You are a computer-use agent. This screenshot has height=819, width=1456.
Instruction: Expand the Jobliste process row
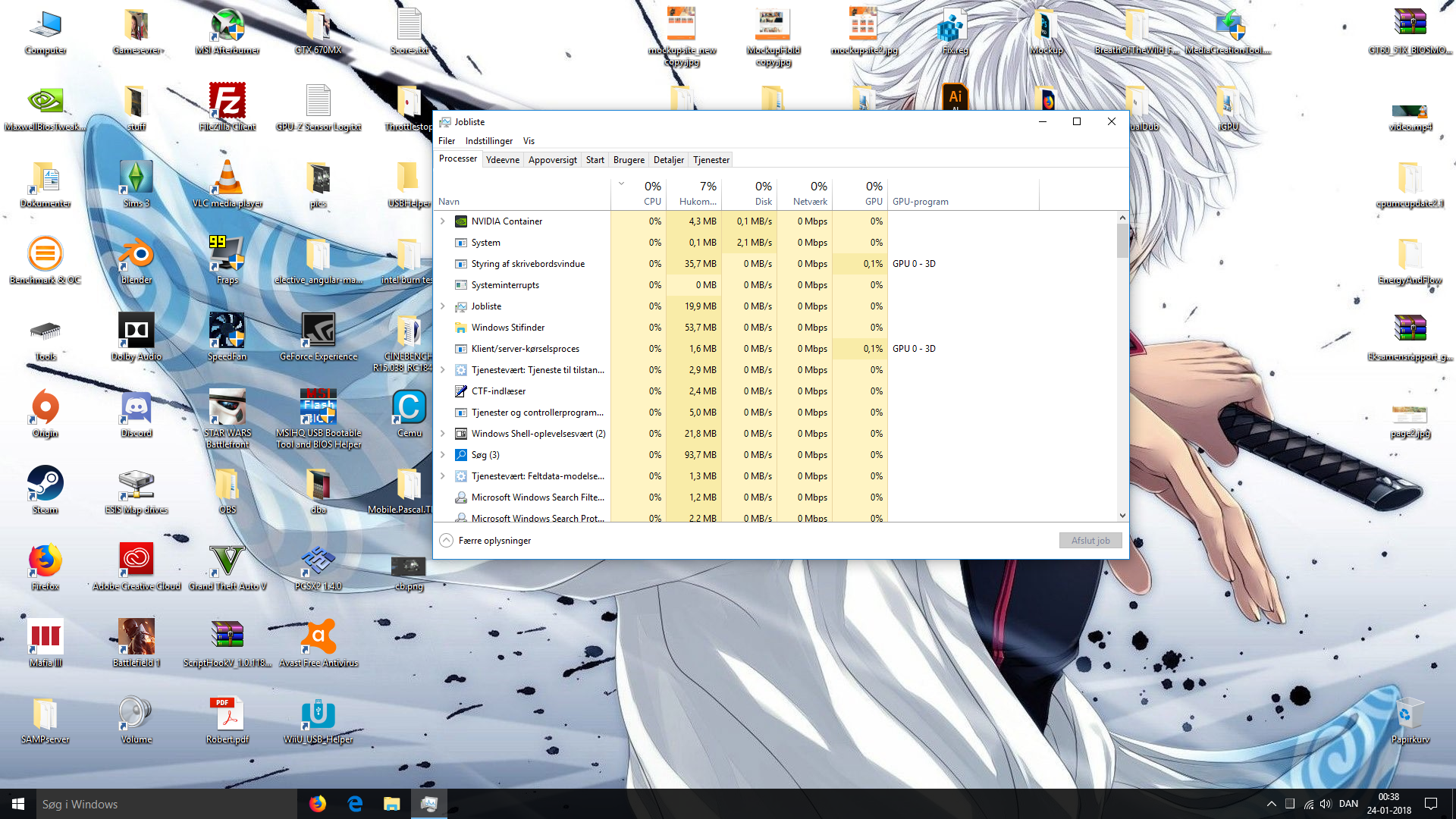(x=443, y=306)
